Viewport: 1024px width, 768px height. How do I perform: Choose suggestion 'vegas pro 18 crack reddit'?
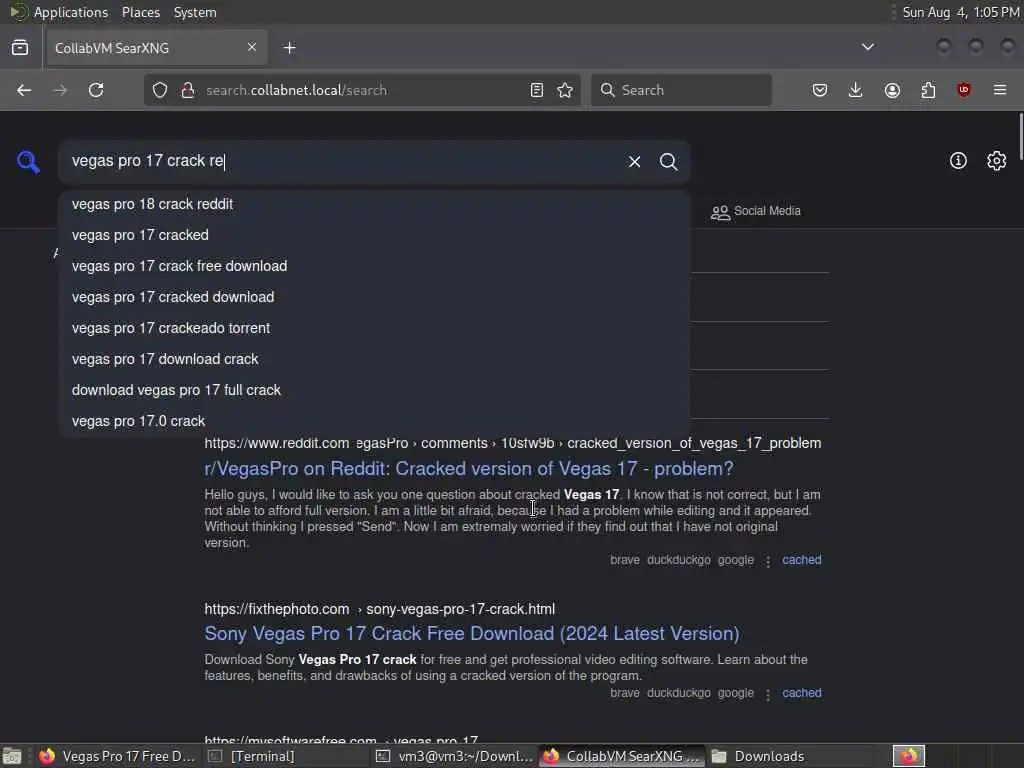(374, 204)
